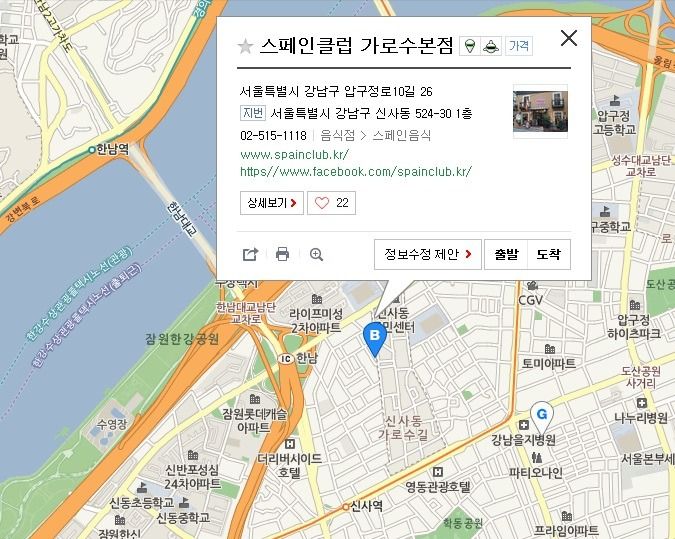View the restaurant storefront thumbnail photo

tap(540, 111)
